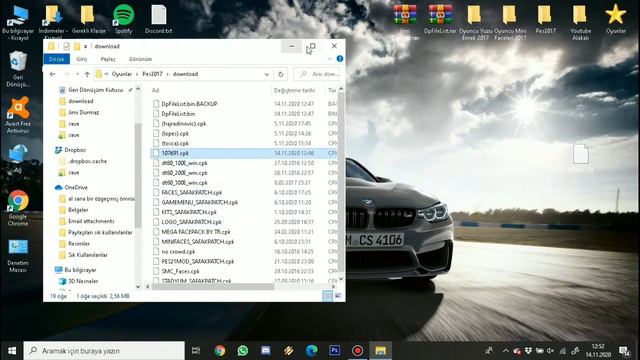Launch Google Chrome from the desktop shortcut
Screen dimensions: 640x360
(x=18, y=208)
